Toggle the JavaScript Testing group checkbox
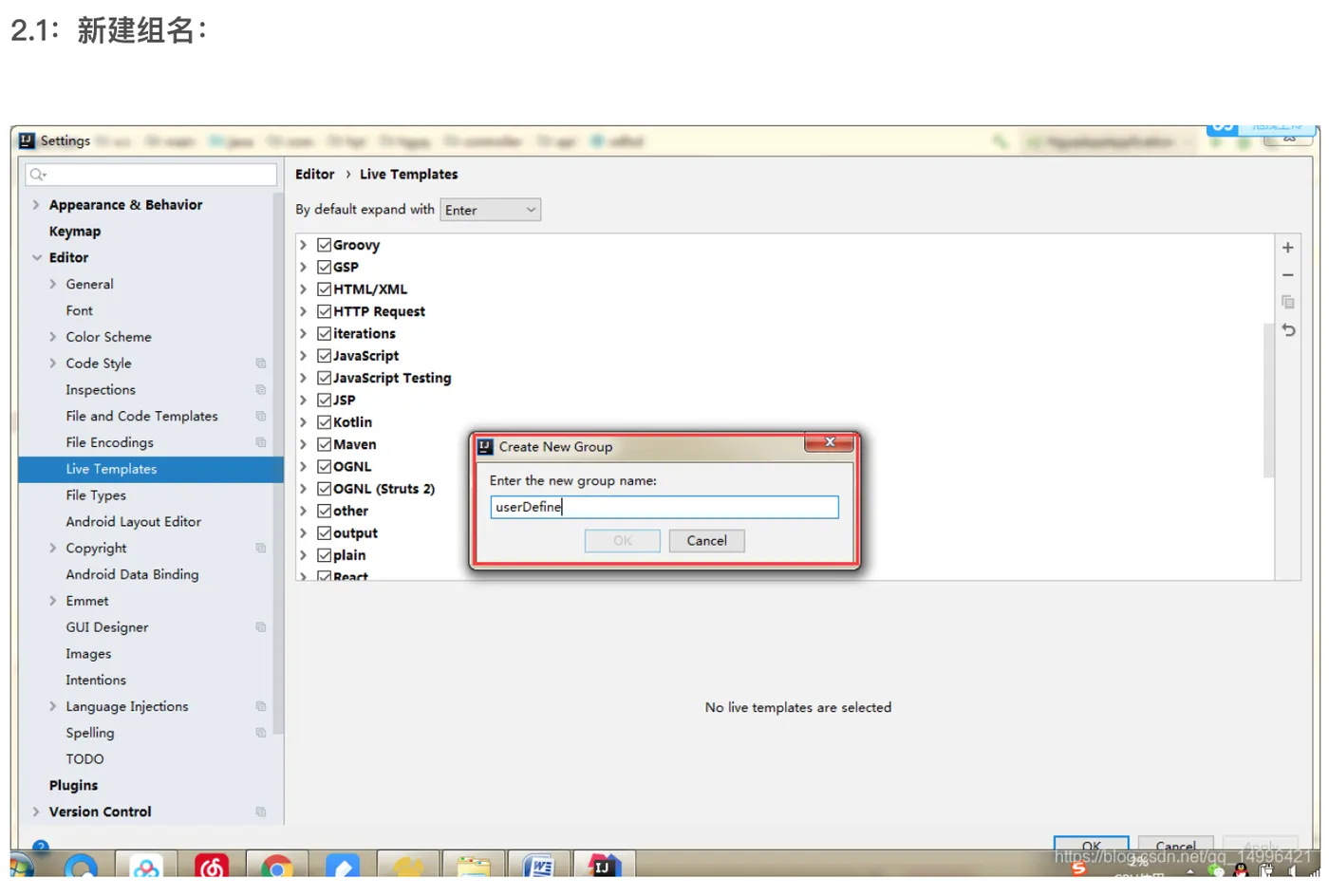 tap(325, 378)
